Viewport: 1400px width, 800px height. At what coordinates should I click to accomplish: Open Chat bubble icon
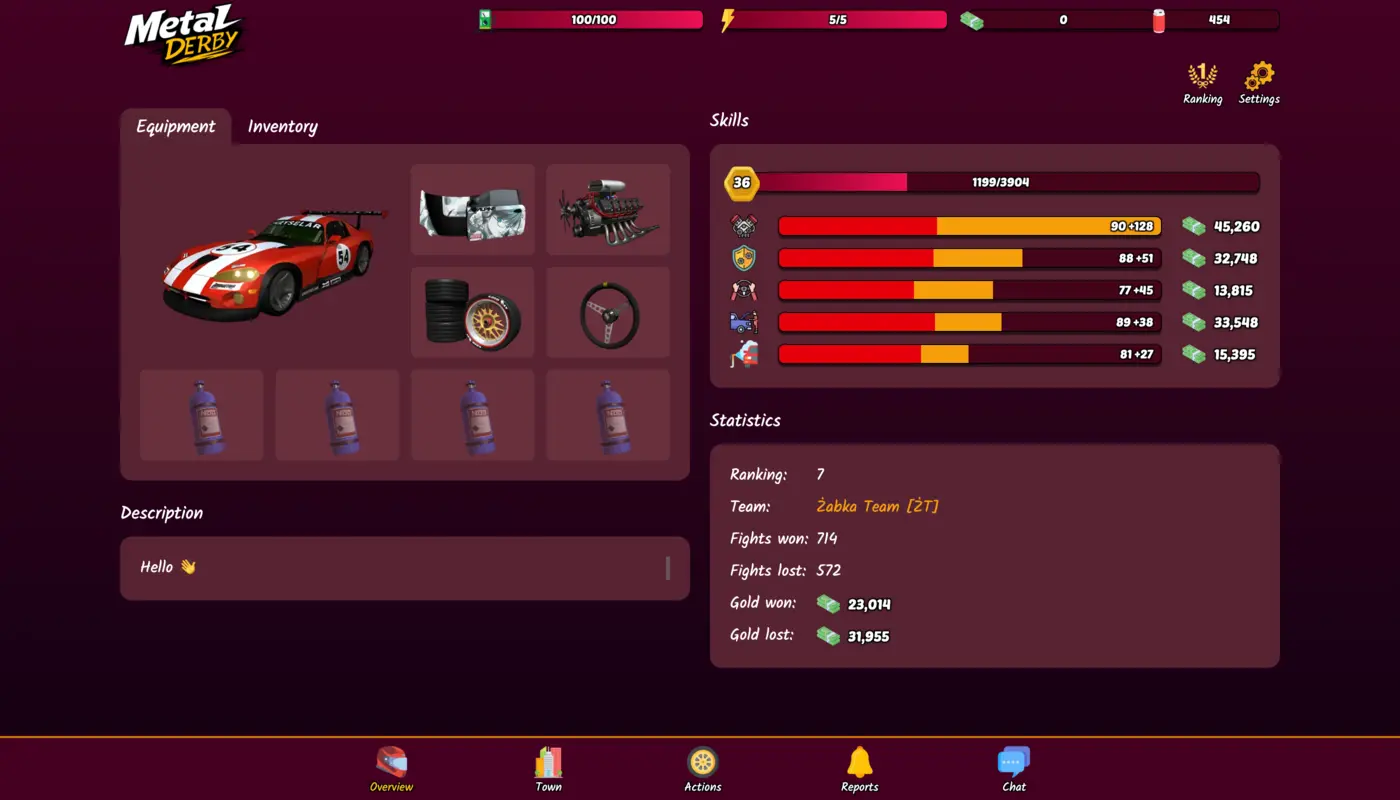[1014, 769]
